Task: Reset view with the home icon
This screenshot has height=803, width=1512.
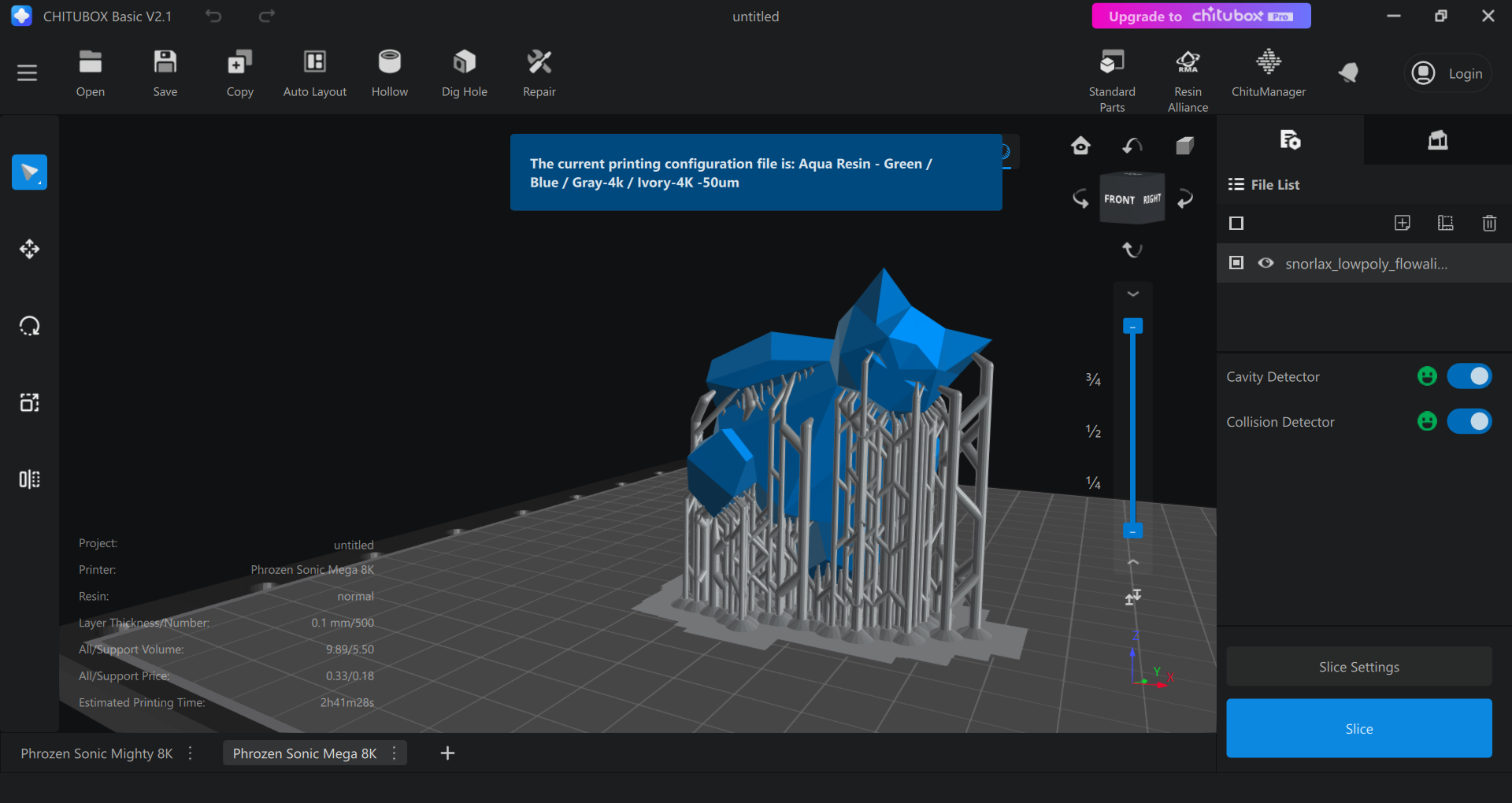Action: 1080,146
